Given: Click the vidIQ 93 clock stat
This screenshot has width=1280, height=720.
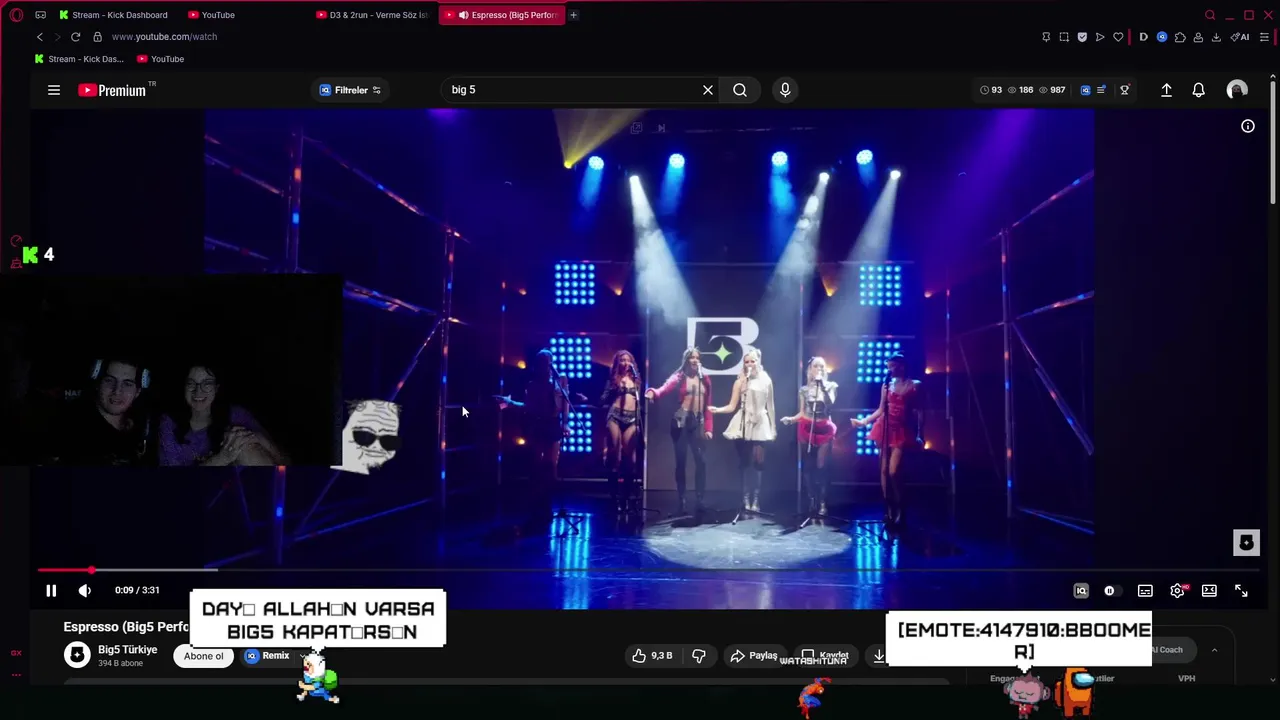Looking at the screenshot, I should coord(991,90).
